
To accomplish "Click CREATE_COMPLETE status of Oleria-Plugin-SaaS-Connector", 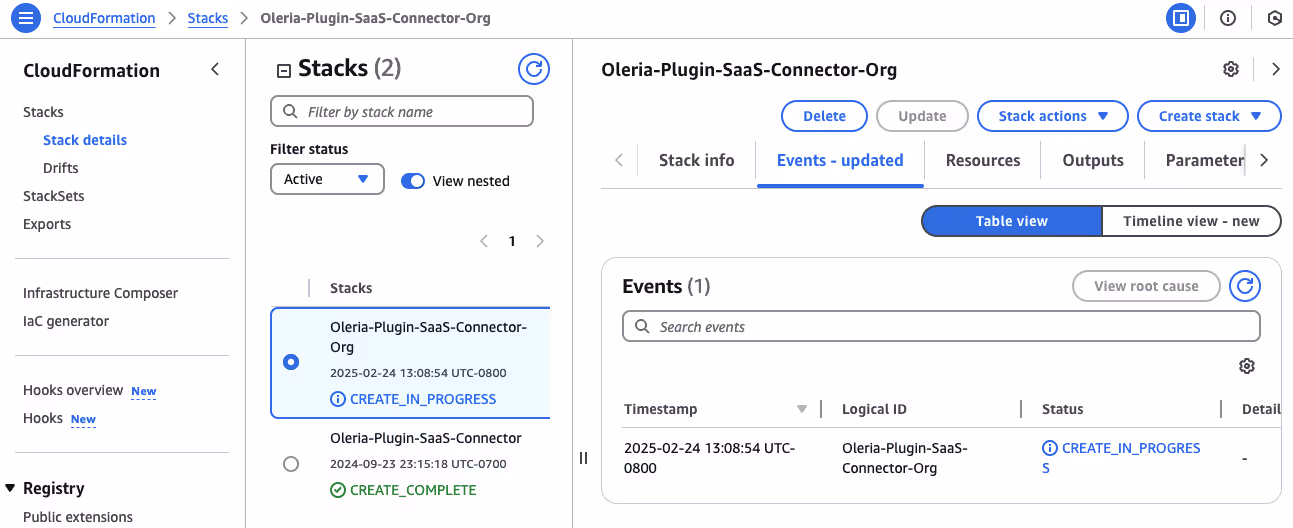I will [x=403, y=490].
